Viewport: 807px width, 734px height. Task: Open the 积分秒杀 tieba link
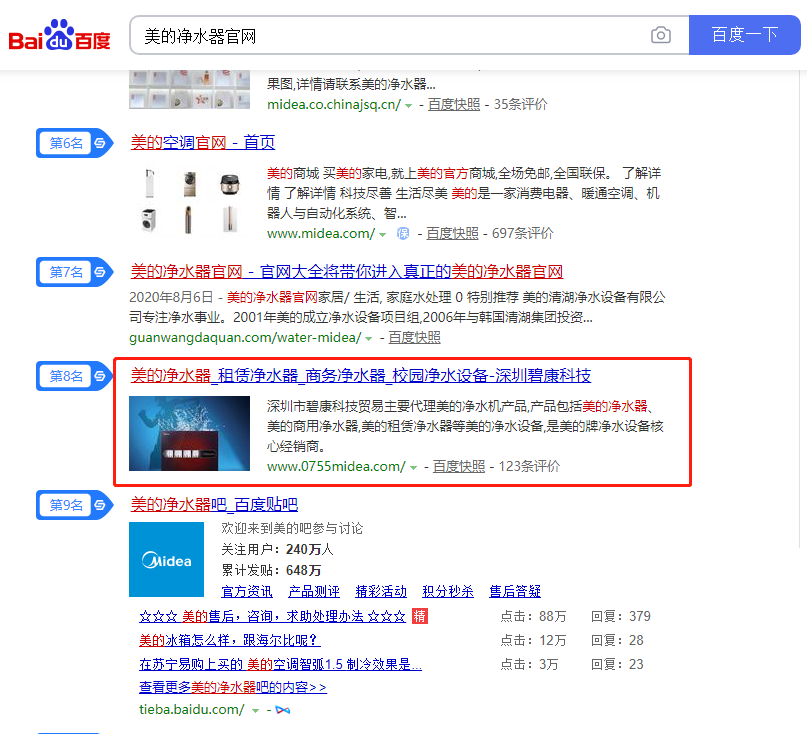(448, 591)
